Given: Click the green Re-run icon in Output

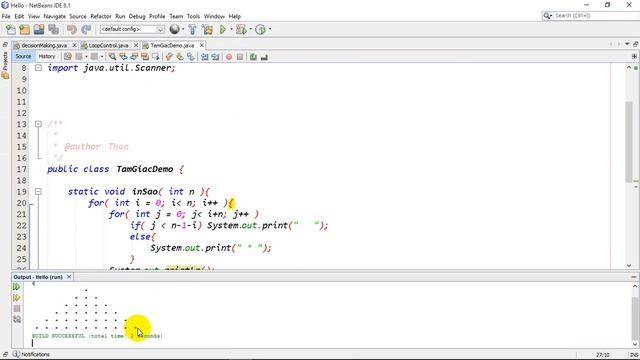Looking at the screenshot, I should [x=17, y=287].
